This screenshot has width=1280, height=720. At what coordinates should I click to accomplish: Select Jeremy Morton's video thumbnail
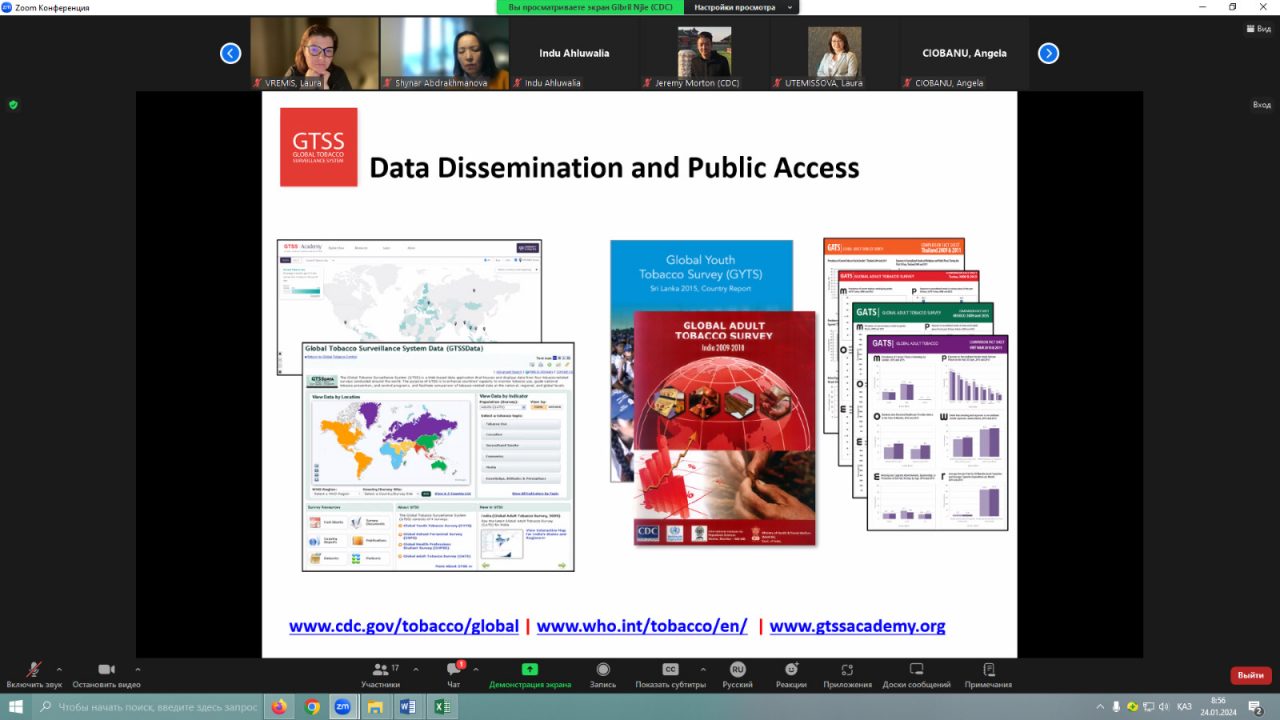704,53
